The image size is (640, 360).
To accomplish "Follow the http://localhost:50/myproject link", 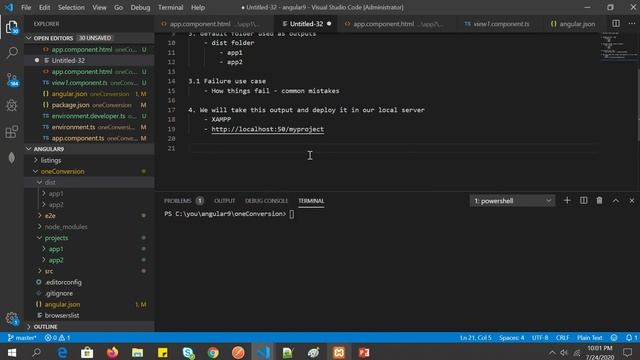I will tap(267, 129).
